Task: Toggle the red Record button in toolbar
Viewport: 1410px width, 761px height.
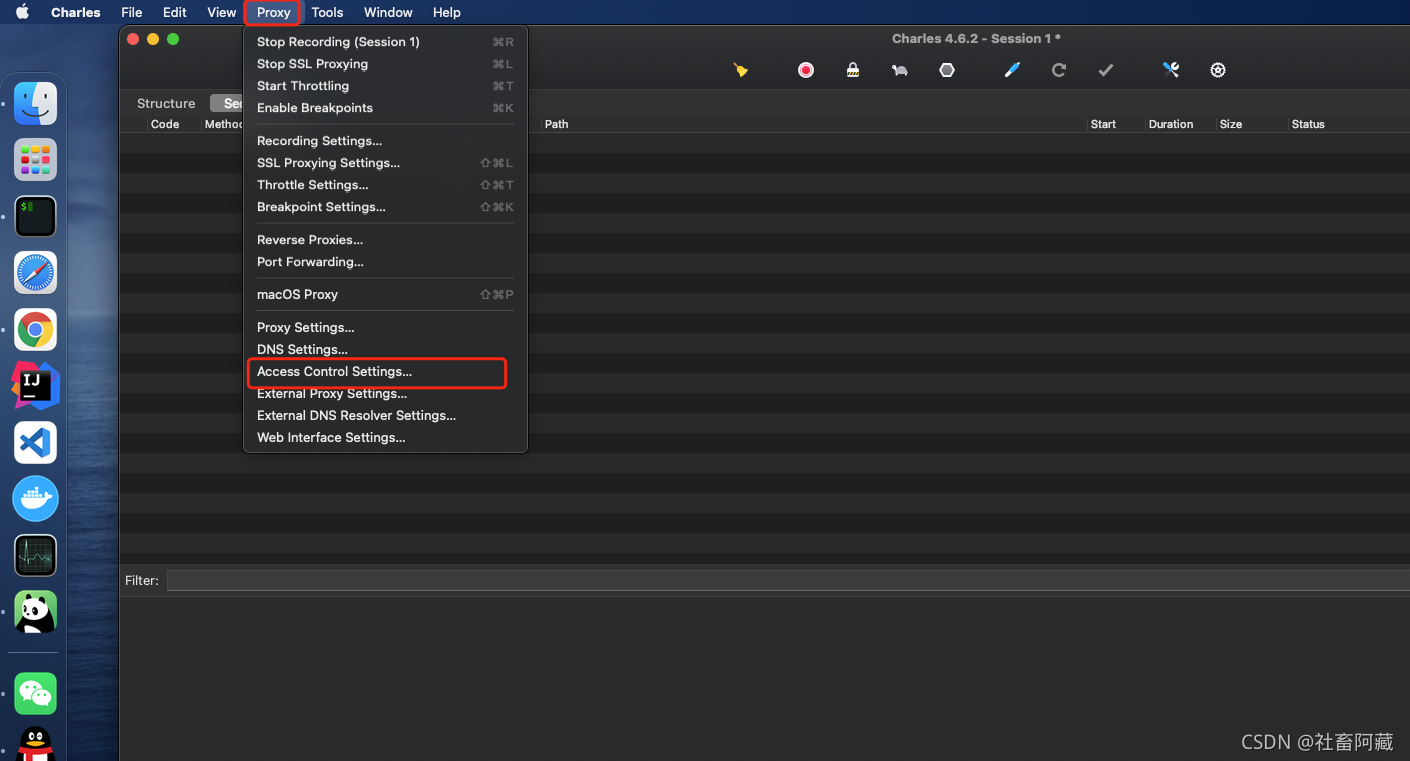Action: [806, 70]
